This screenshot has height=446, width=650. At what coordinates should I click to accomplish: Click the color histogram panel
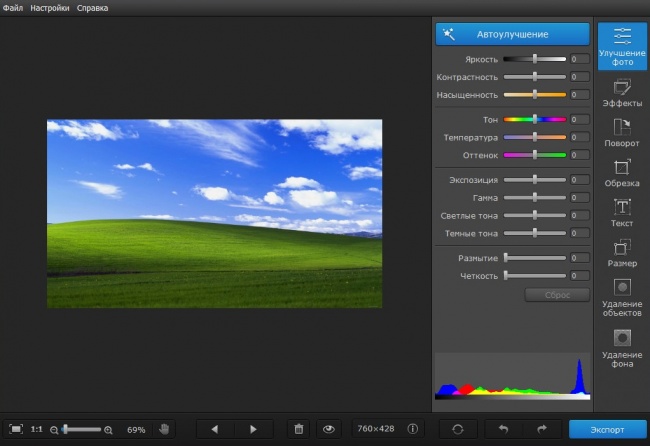[x=512, y=376]
